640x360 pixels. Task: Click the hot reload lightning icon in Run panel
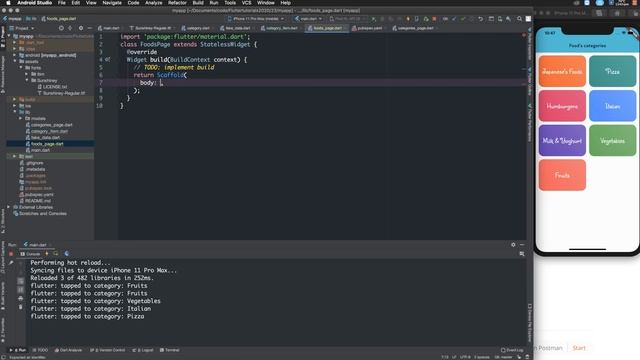(47, 254)
